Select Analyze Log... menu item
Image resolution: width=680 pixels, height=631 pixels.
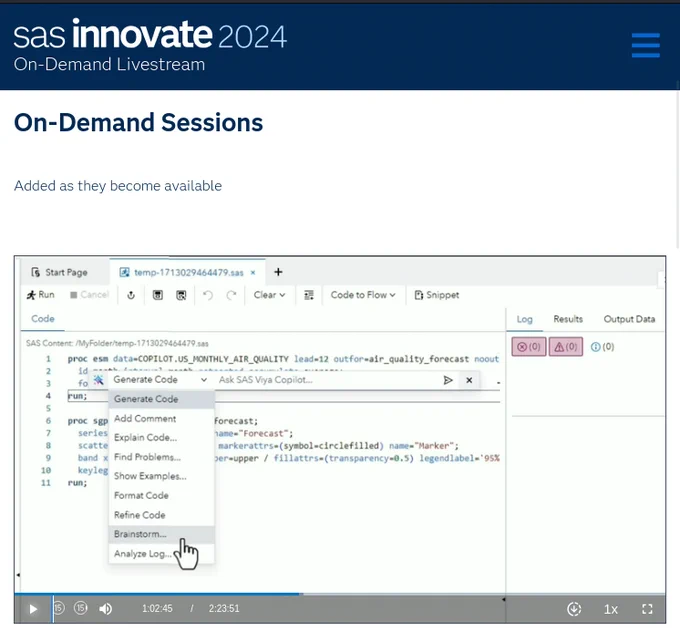161,554
